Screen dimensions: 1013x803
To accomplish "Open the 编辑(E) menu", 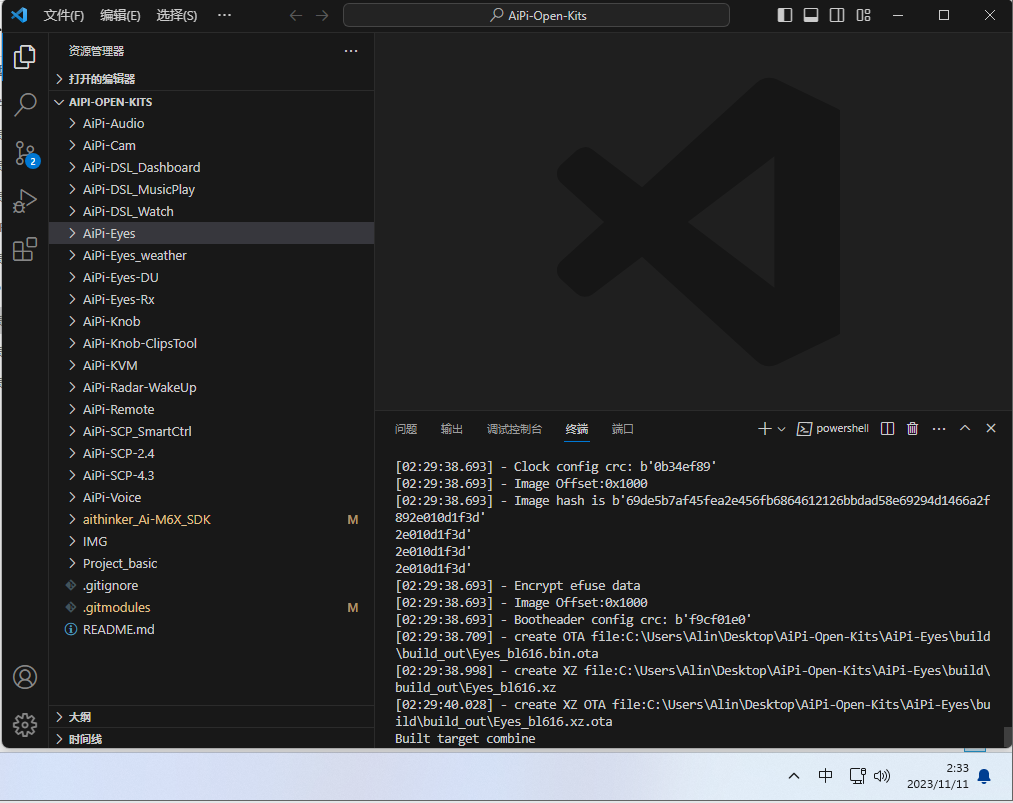I will point(120,15).
